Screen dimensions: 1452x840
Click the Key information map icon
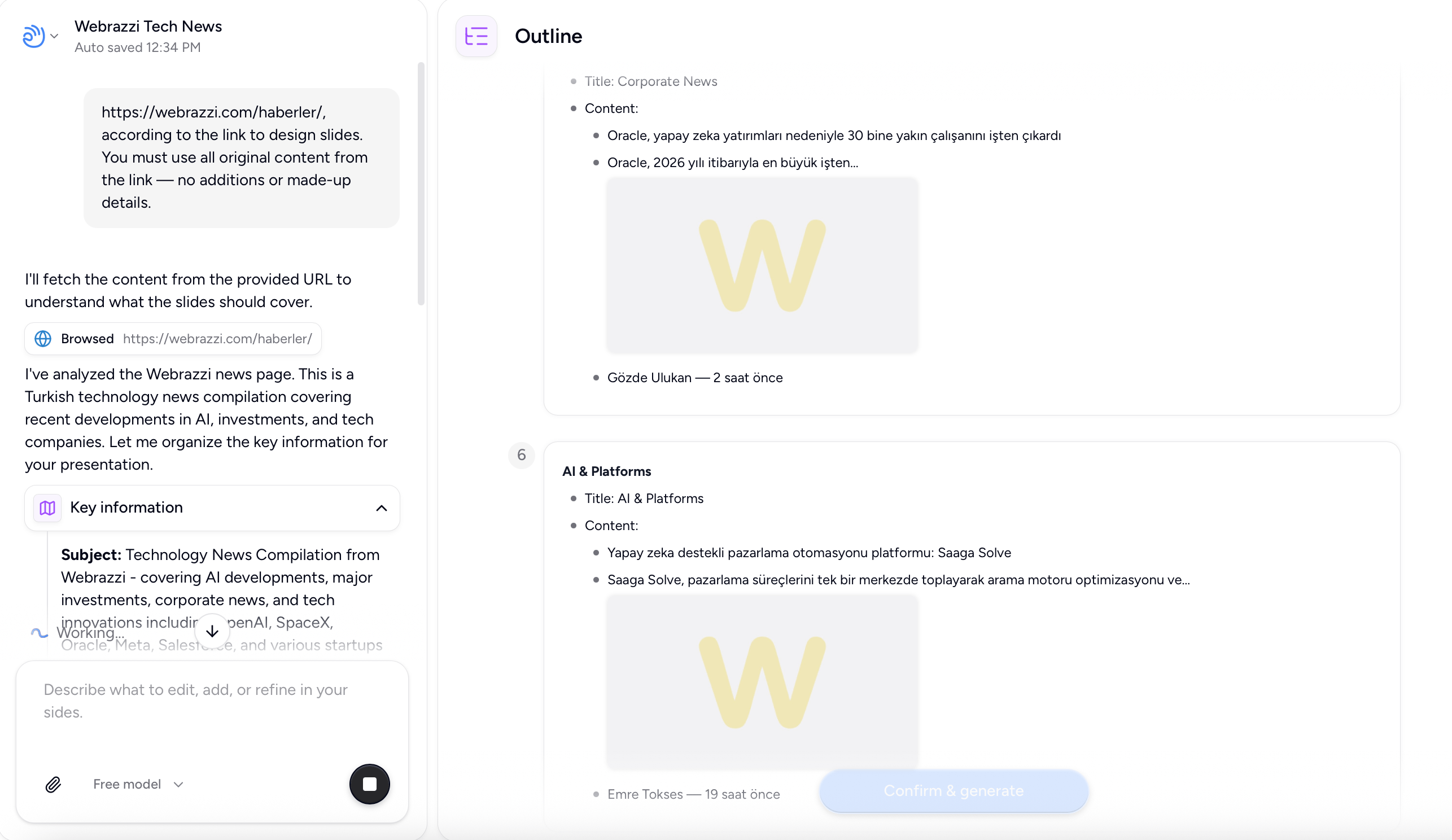click(x=47, y=508)
